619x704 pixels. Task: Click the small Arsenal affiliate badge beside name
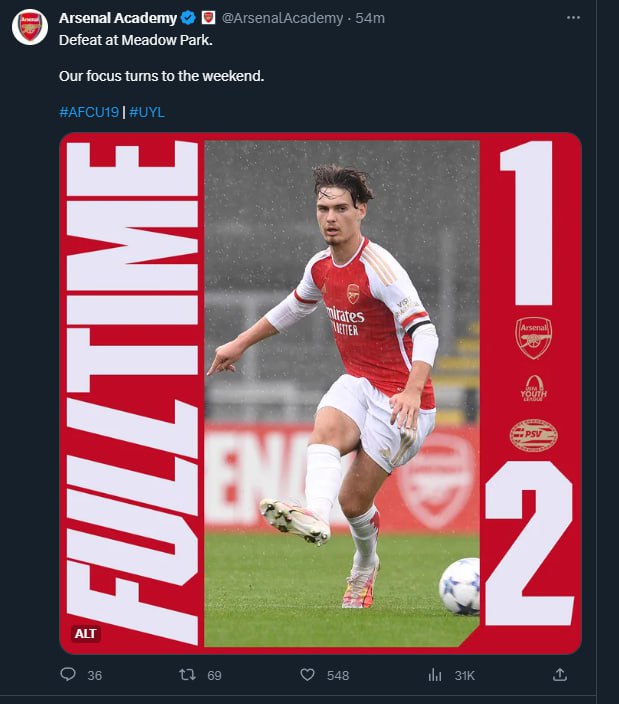(208, 18)
